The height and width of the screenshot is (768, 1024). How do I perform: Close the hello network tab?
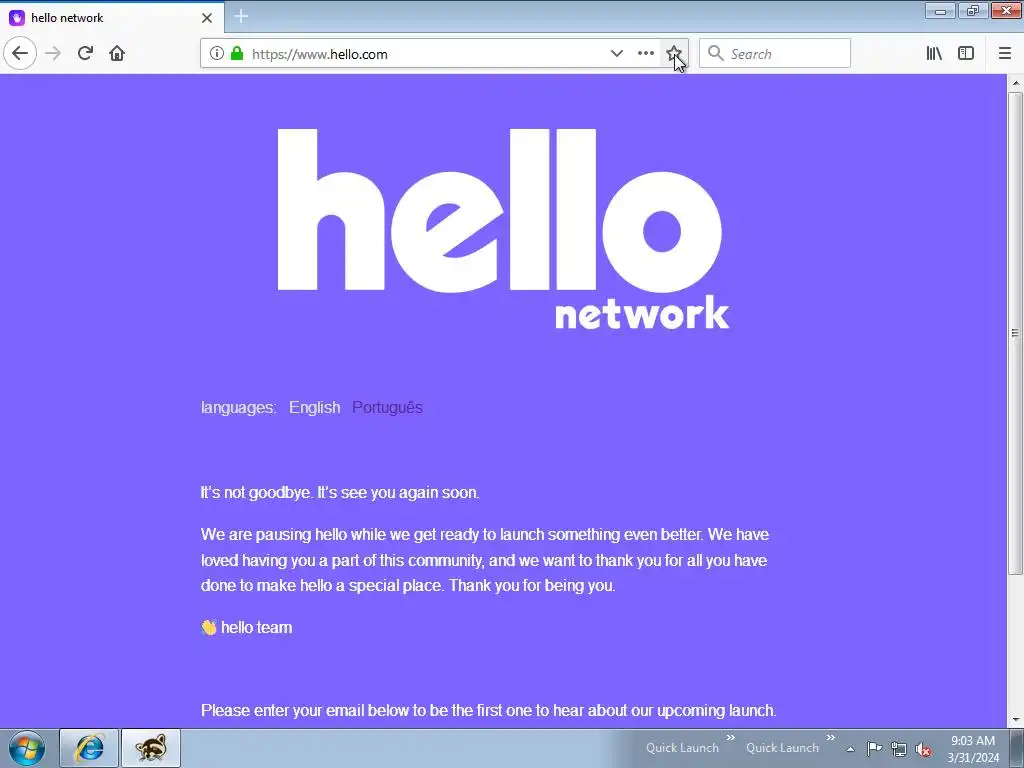(x=207, y=18)
